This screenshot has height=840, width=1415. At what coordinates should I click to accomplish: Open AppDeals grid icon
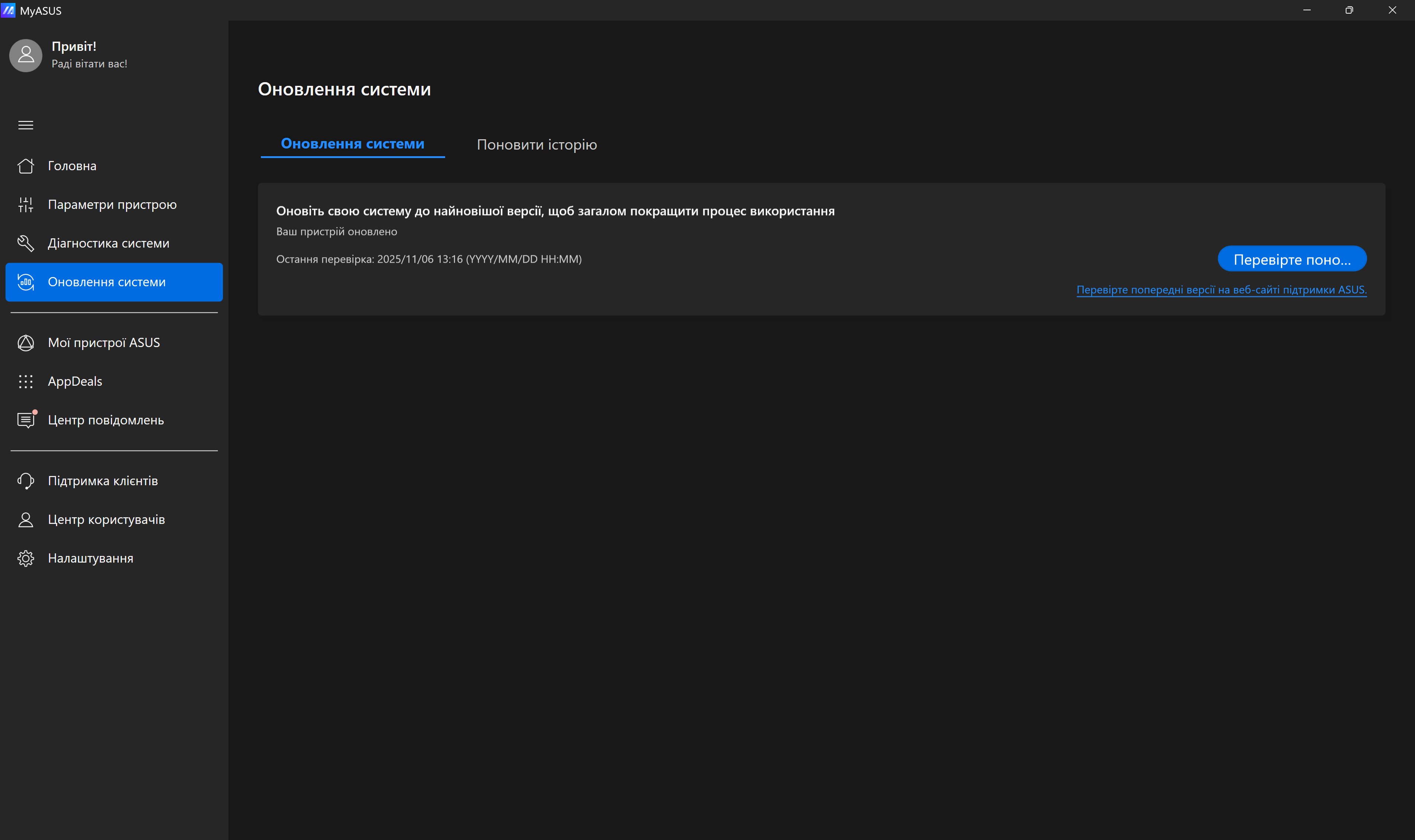pyautogui.click(x=25, y=382)
